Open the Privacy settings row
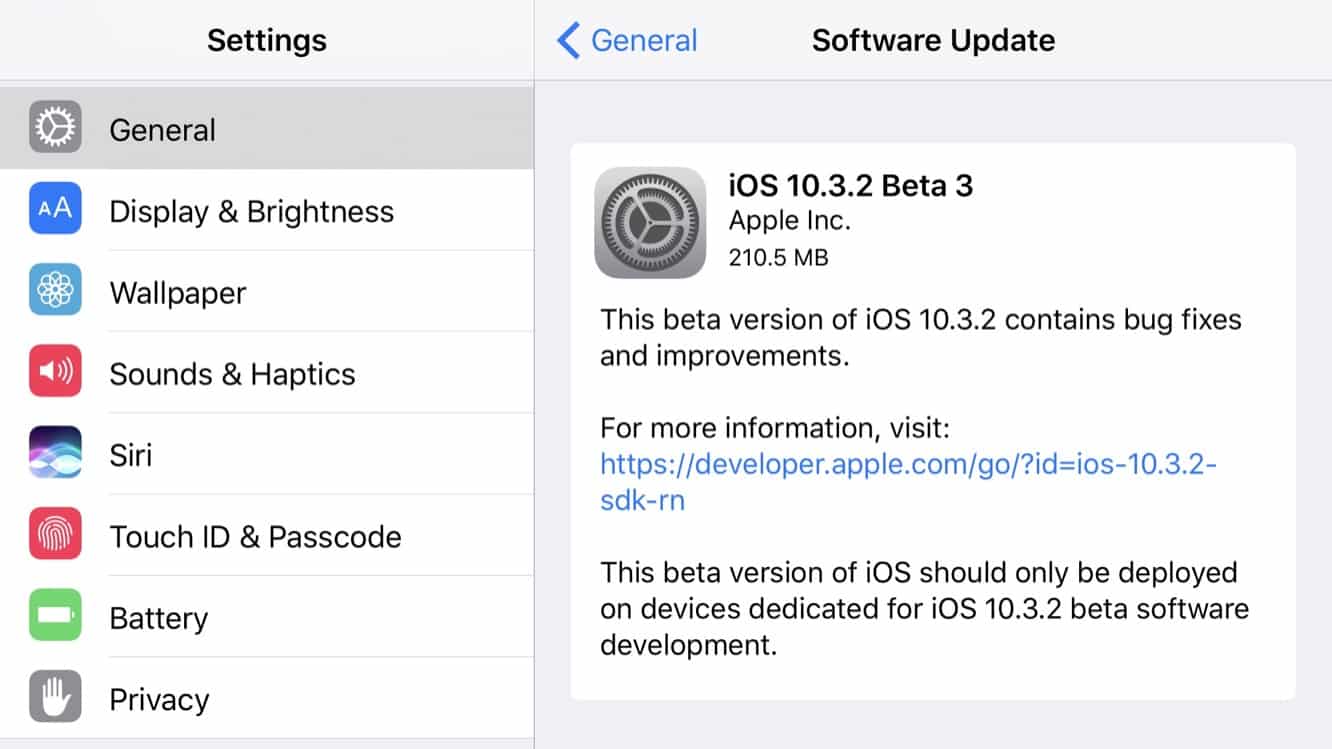Image resolution: width=1332 pixels, height=749 pixels. (x=159, y=700)
